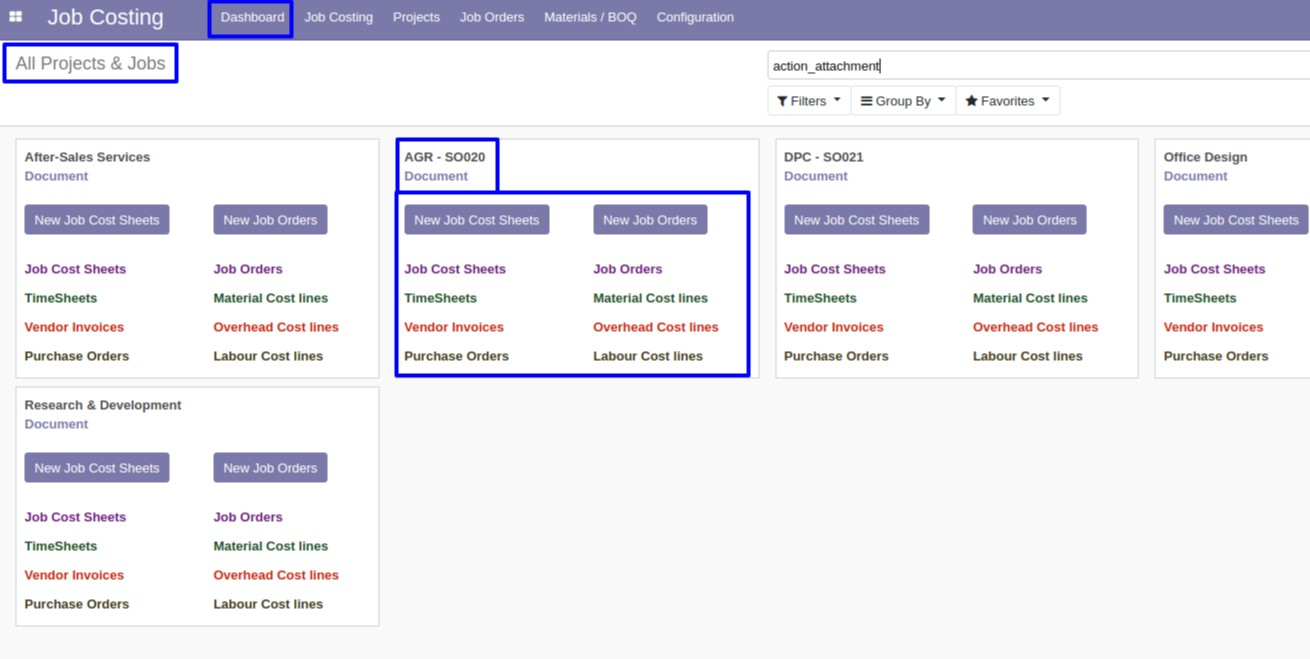Screen dimensions: 1310x659
Task: Open Overhead Cost lines in DPC - SO021 card
Action: pos(1036,327)
